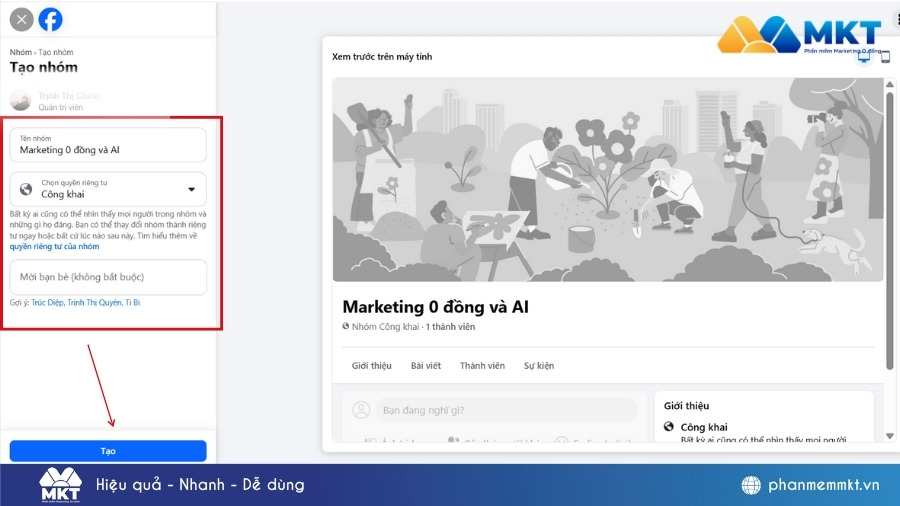
Task: Click Xem trước trên máy tính heading
Action: click(382, 56)
